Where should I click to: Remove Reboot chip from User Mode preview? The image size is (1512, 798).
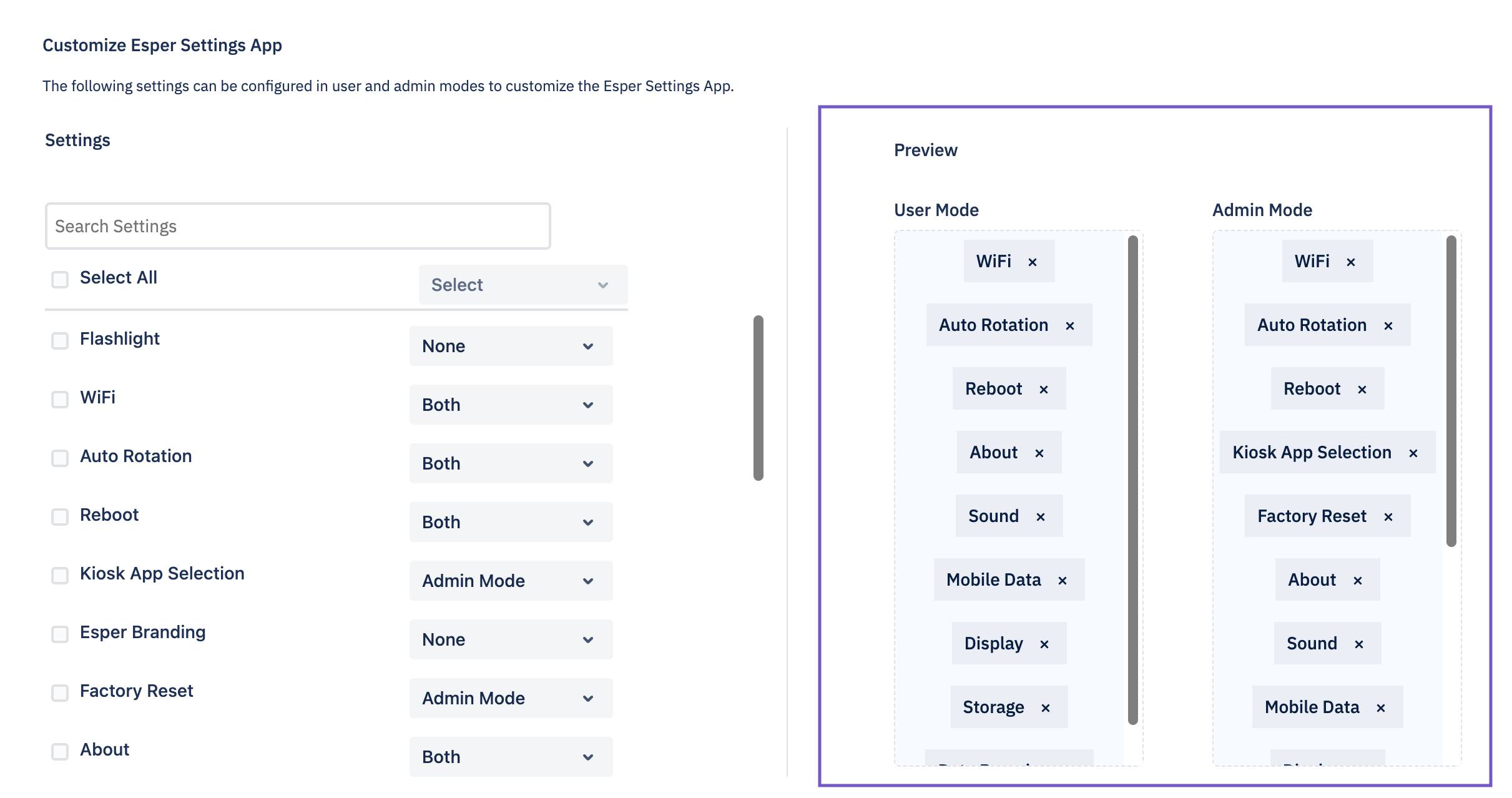click(1043, 388)
